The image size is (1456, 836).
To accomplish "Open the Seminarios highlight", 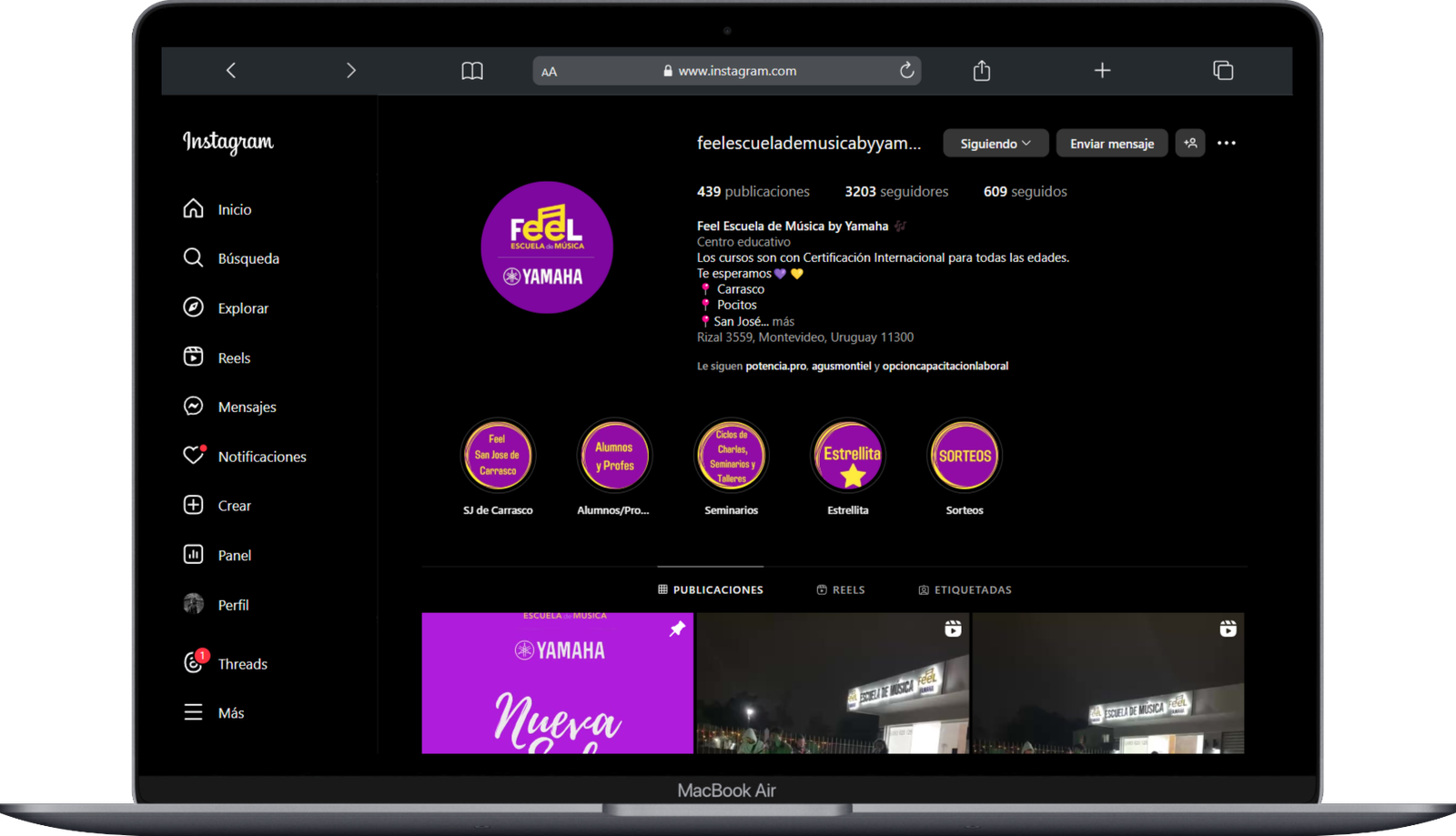I will [732, 455].
